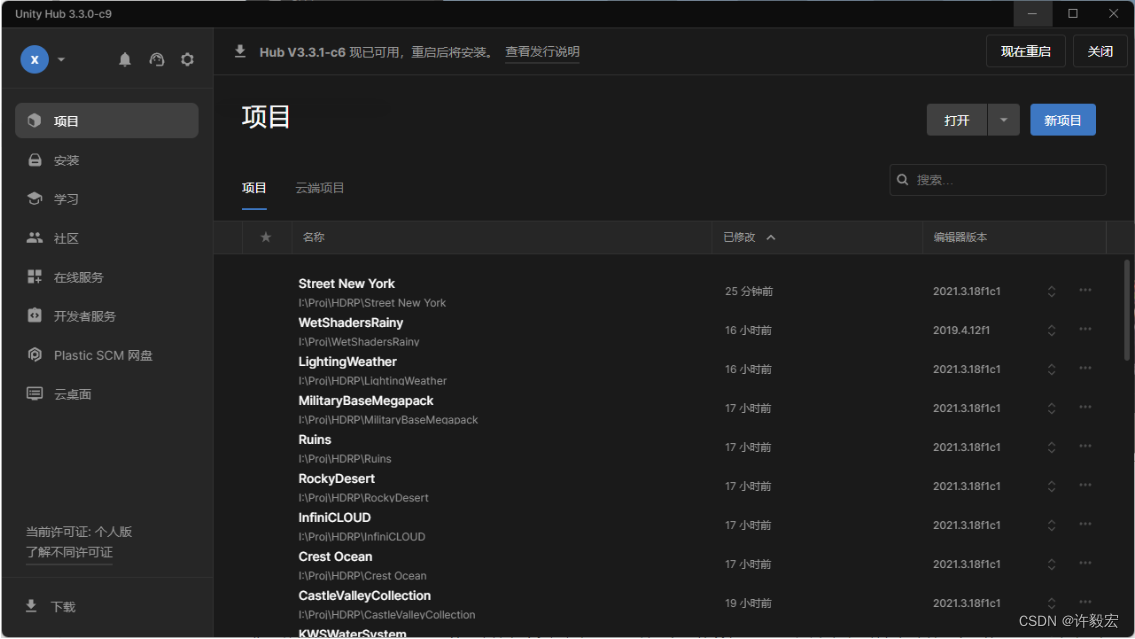Click the update download icon in banner
Screen dimensions: 1135x639
coord(240,51)
